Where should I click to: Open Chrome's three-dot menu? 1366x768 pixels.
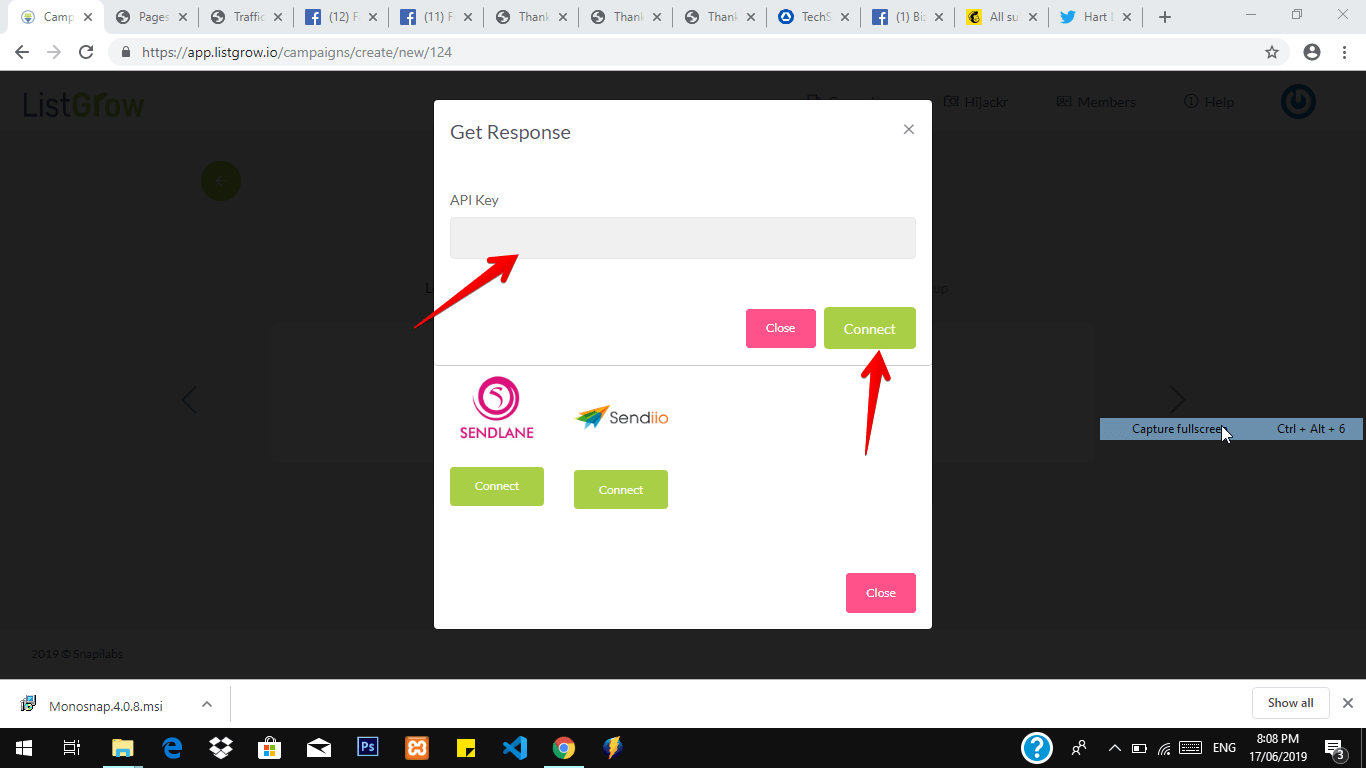pyautogui.click(x=1344, y=52)
